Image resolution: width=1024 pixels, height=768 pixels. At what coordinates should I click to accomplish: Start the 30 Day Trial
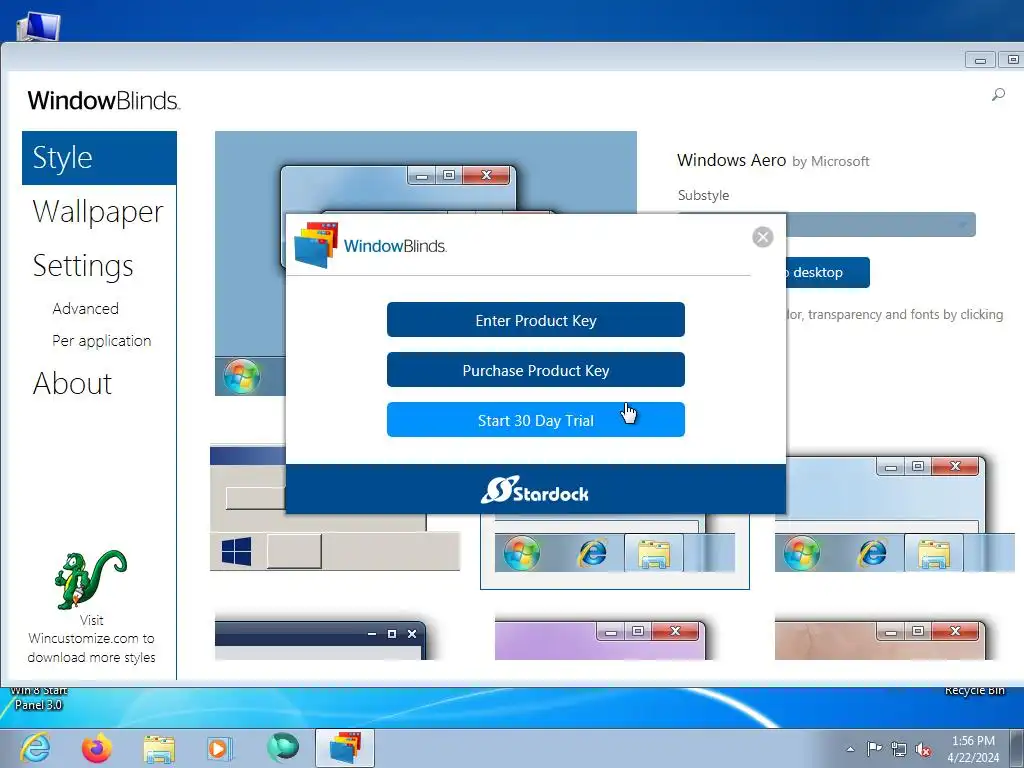click(536, 420)
